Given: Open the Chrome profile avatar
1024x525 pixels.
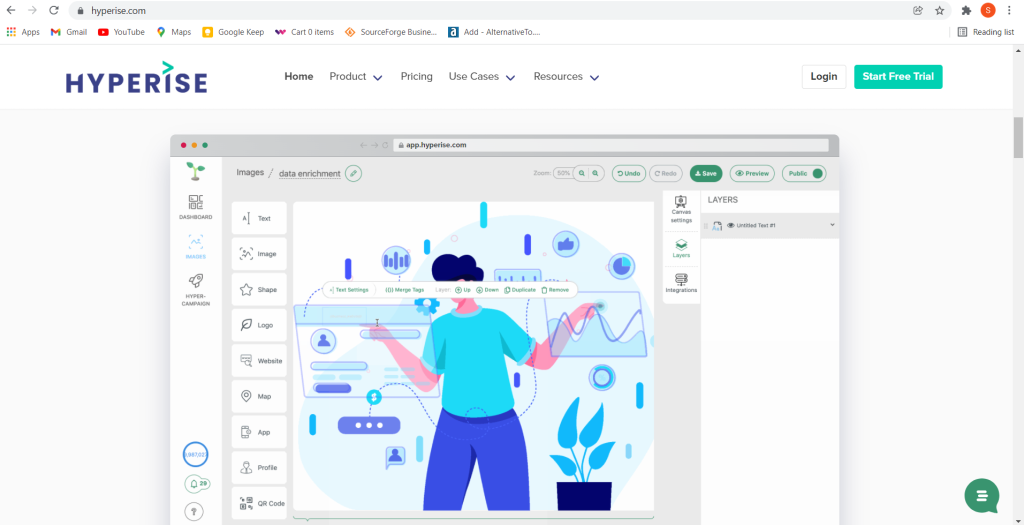Looking at the screenshot, I should pyautogui.click(x=988, y=10).
